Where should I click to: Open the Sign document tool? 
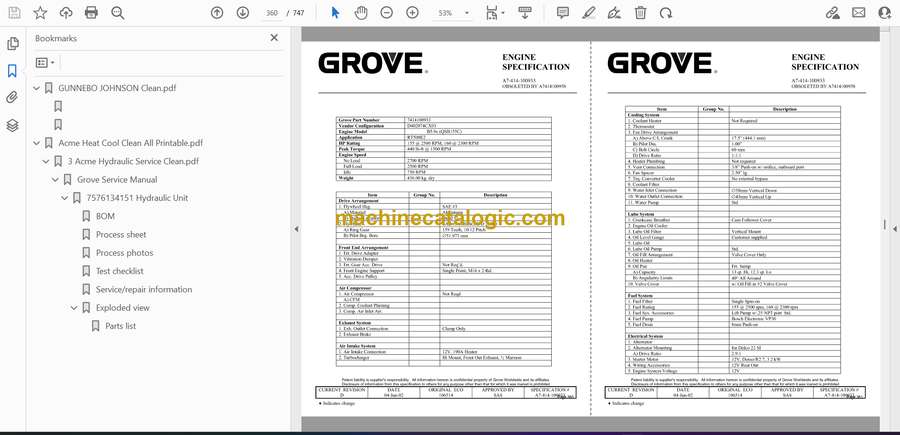(x=614, y=13)
